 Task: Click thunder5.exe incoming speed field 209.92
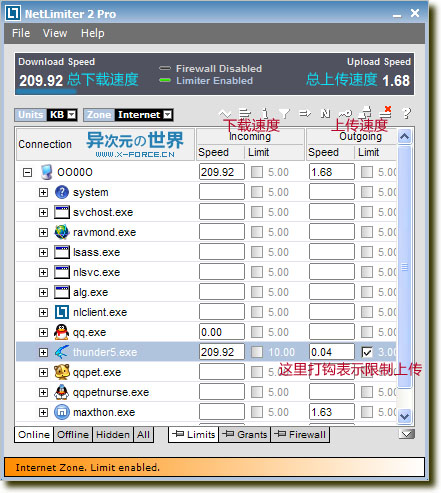222,352
